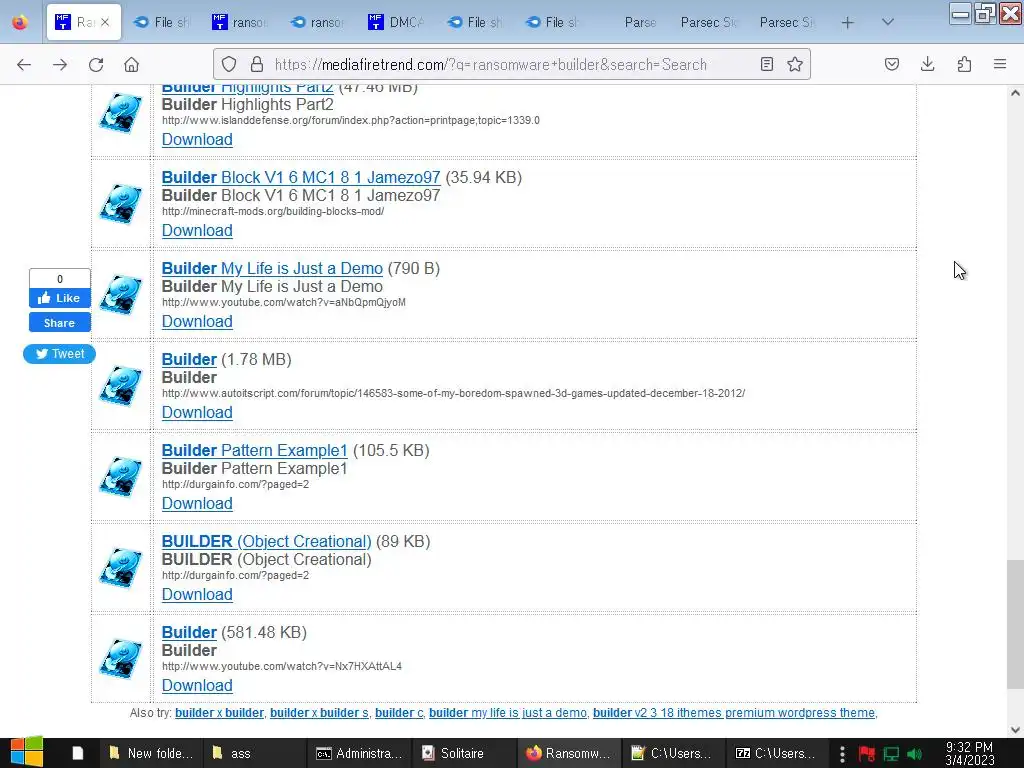Click disk icon beside Builder Block V1 6

point(121,204)
